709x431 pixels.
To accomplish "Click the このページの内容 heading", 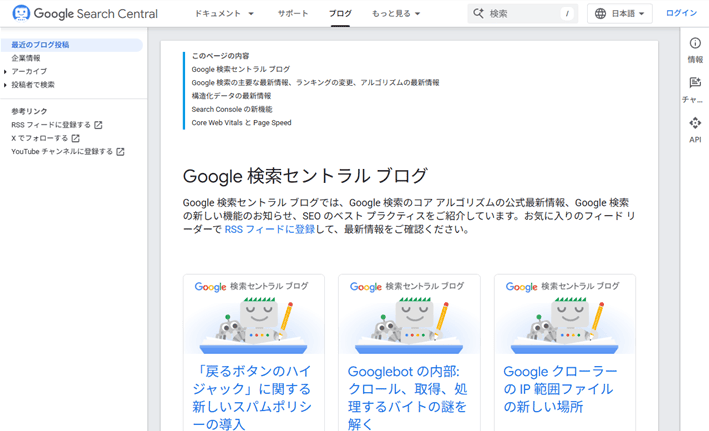I will (x=220, y=56).
